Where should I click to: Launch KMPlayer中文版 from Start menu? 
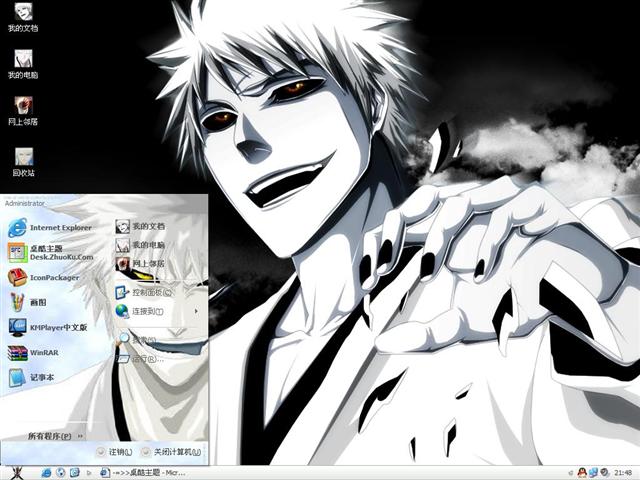pyautogui.click(x=48, y=327)
